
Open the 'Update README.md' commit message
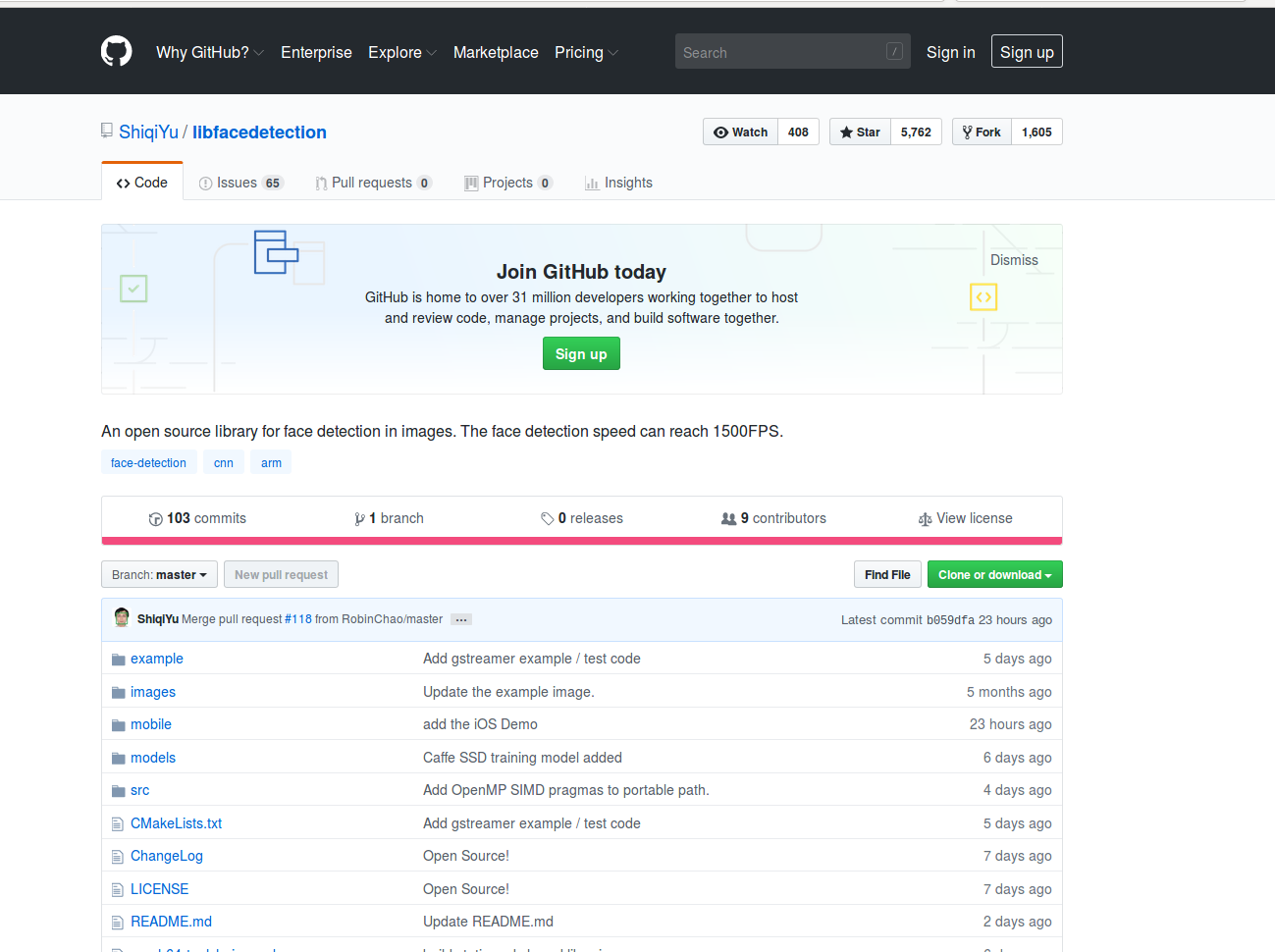point(488,922)
